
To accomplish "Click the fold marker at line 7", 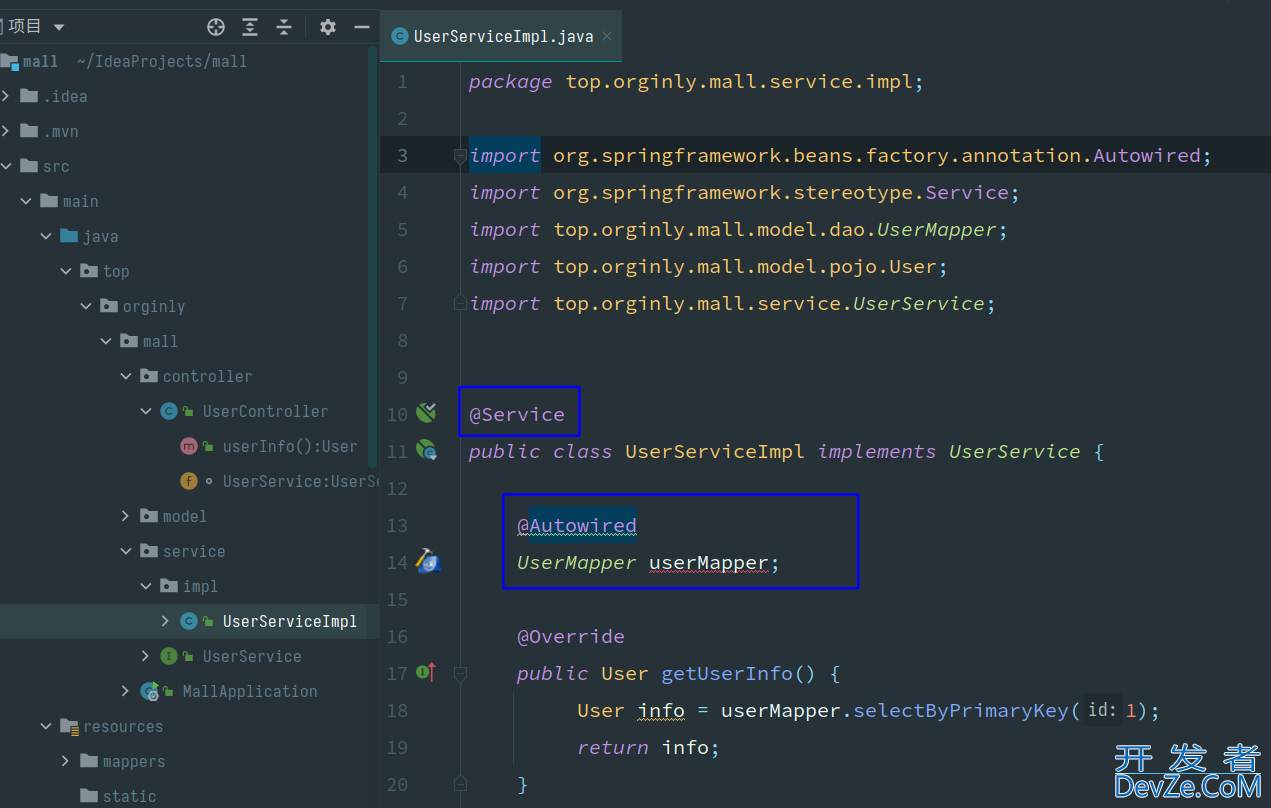I will point(460,303).
